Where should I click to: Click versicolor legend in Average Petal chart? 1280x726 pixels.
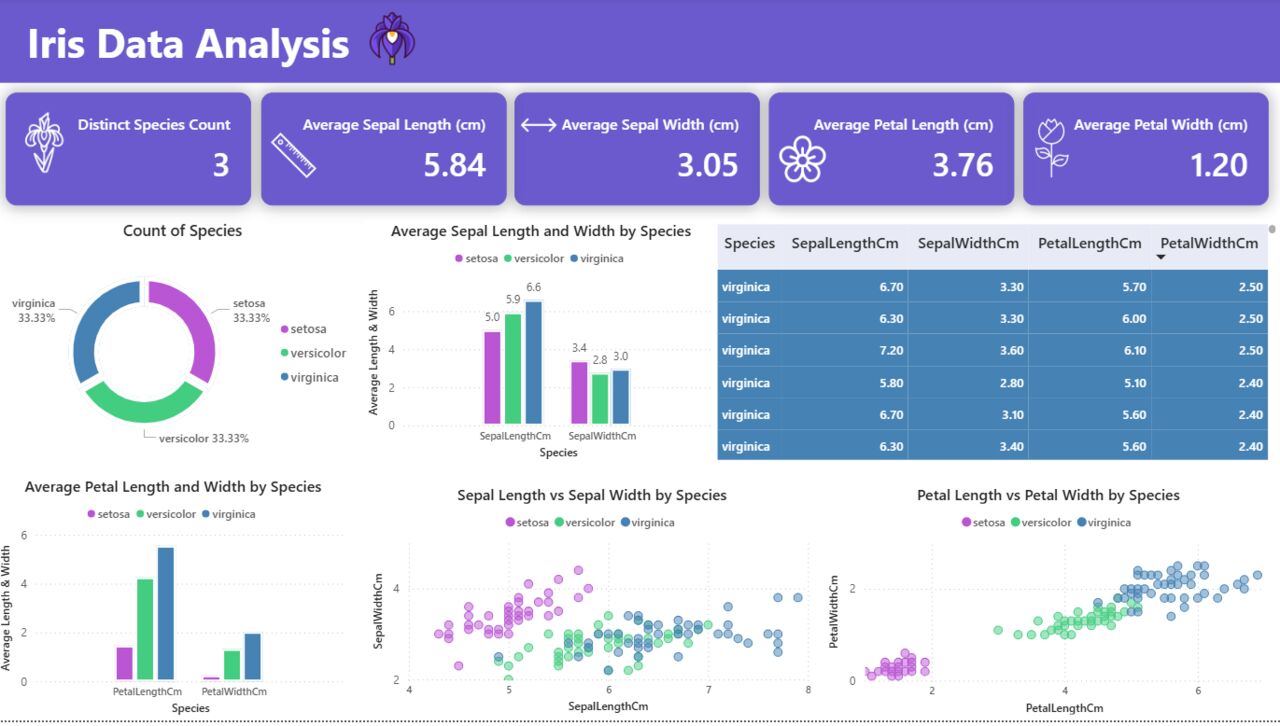click(x=166, y=514)
